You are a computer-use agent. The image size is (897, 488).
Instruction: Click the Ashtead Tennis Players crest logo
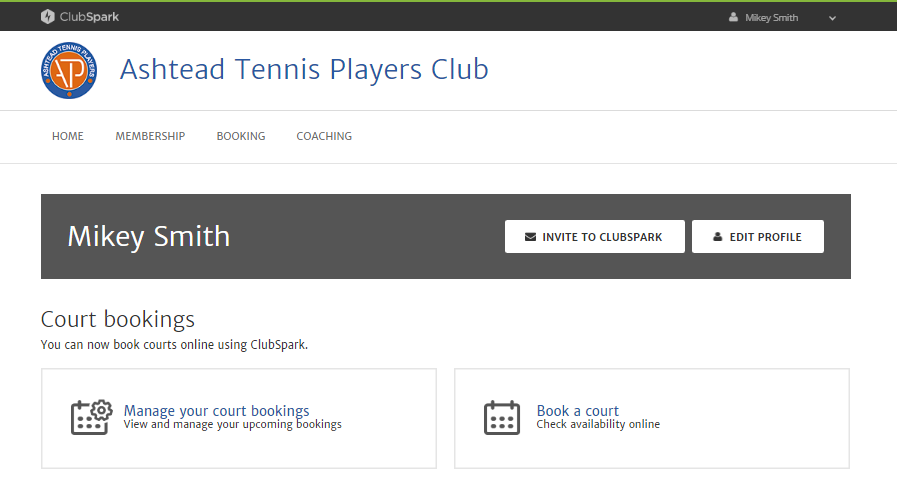(x=70, y=71)
